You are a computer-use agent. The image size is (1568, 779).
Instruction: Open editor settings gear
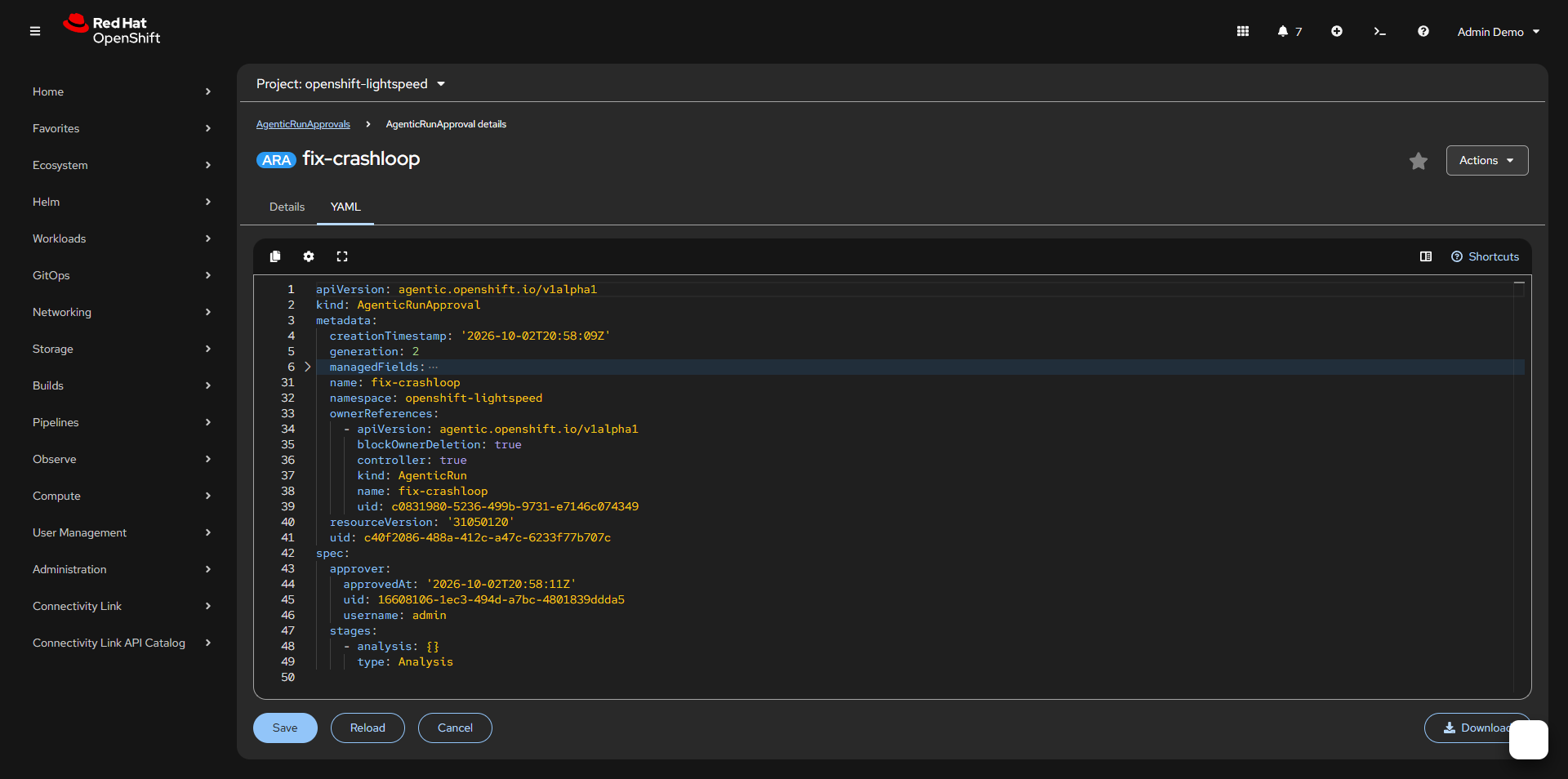point(309,256)
